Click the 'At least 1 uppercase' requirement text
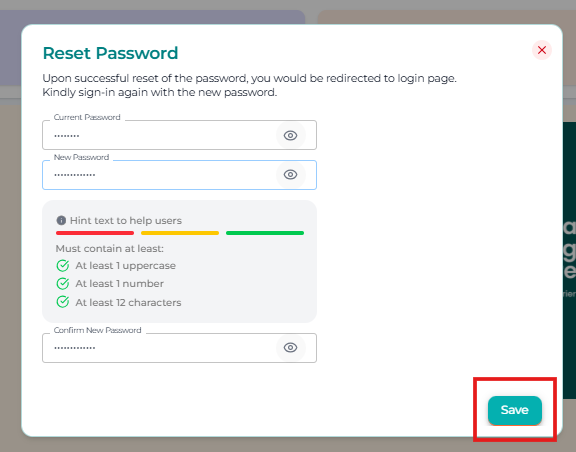This screenshot has height=452, width=576. point(126,266)
